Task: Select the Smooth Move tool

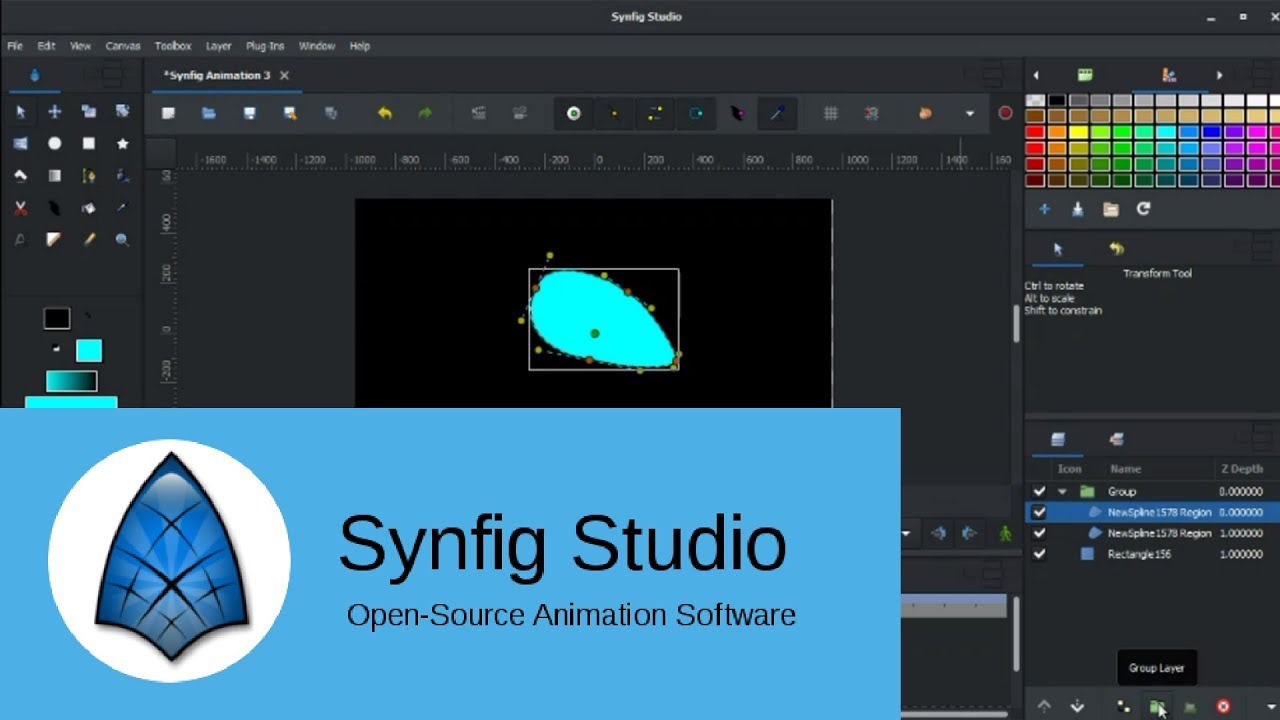Action: pos(55,112)
